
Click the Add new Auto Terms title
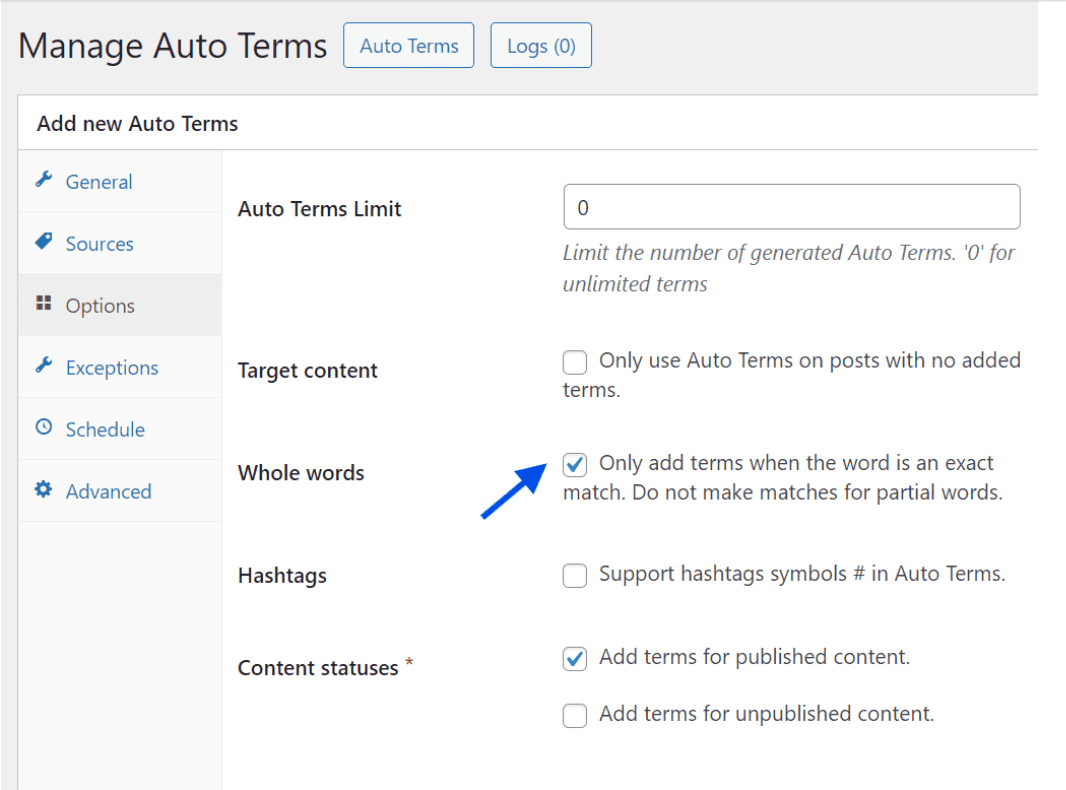(137, 124)
